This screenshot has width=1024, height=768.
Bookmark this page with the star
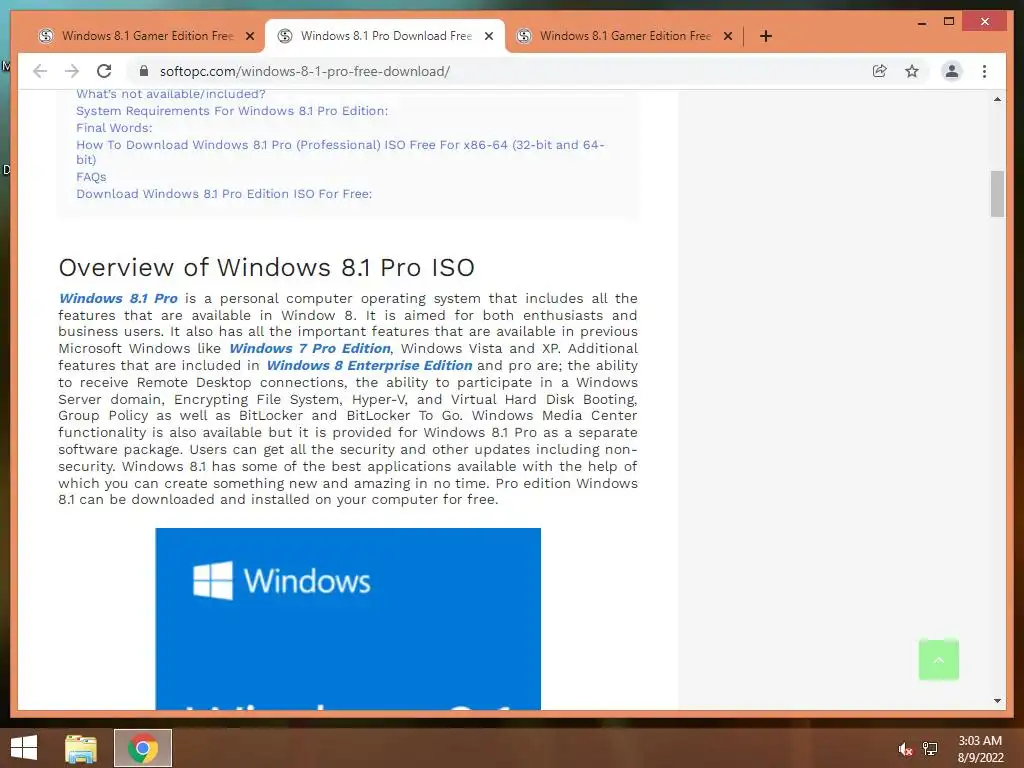[x=912, y=71]
